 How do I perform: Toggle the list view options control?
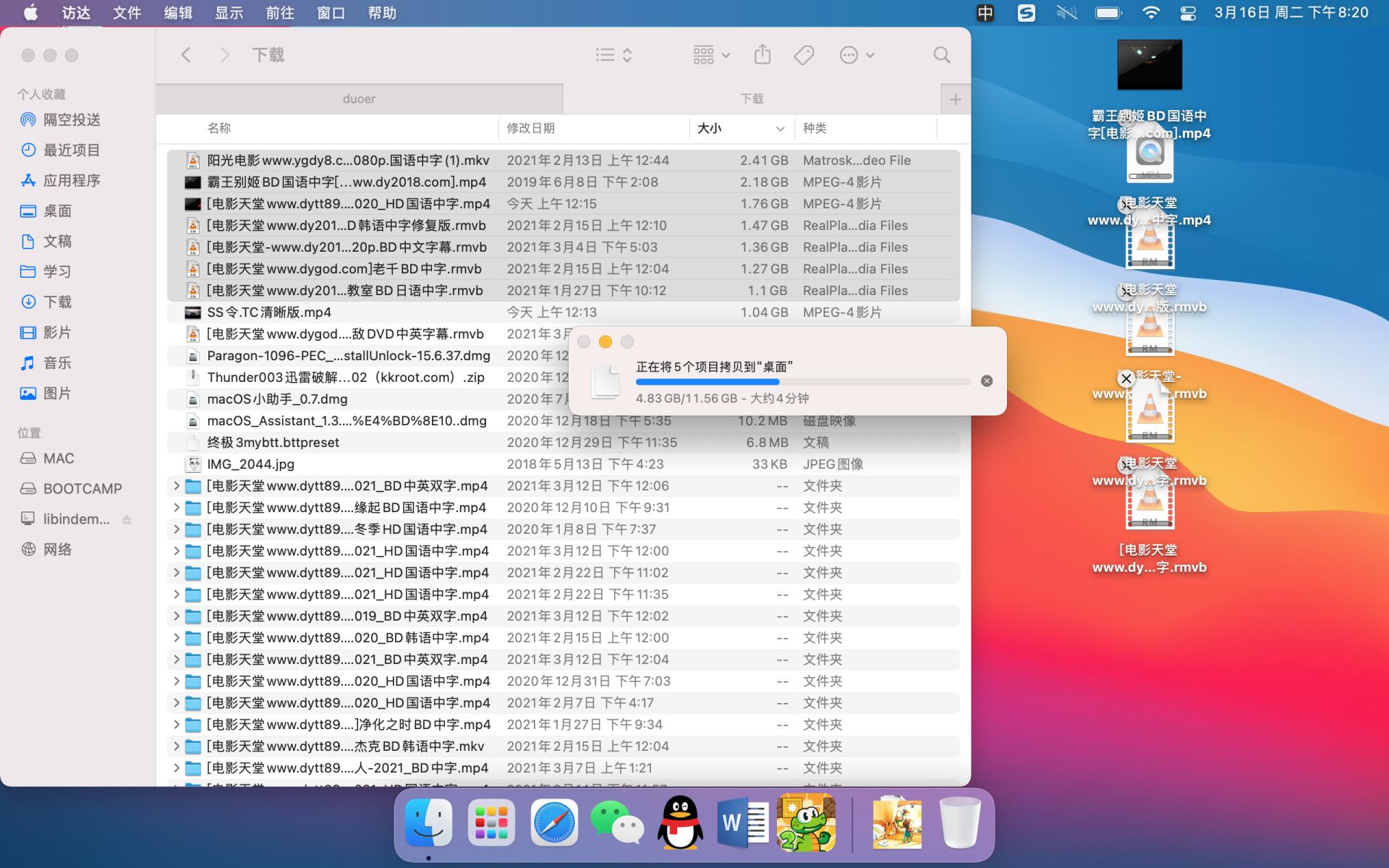point(613,54)
